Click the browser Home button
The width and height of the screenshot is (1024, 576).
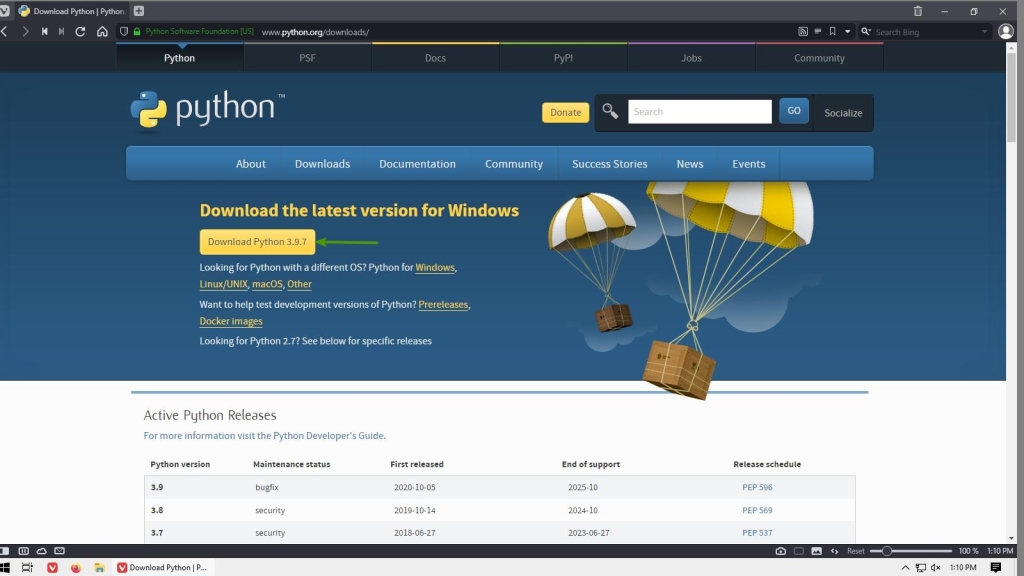point(101,31)
